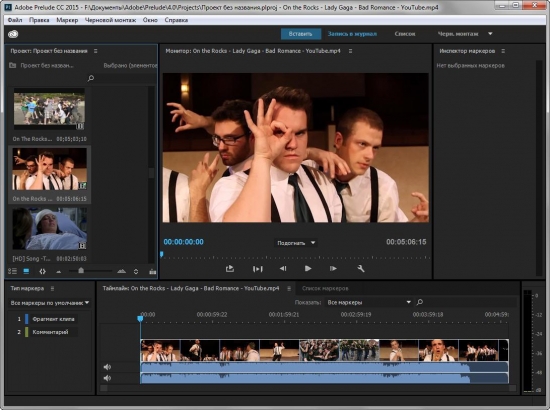Click the Вставить button

pyautogui.click(x=301, y=34)
